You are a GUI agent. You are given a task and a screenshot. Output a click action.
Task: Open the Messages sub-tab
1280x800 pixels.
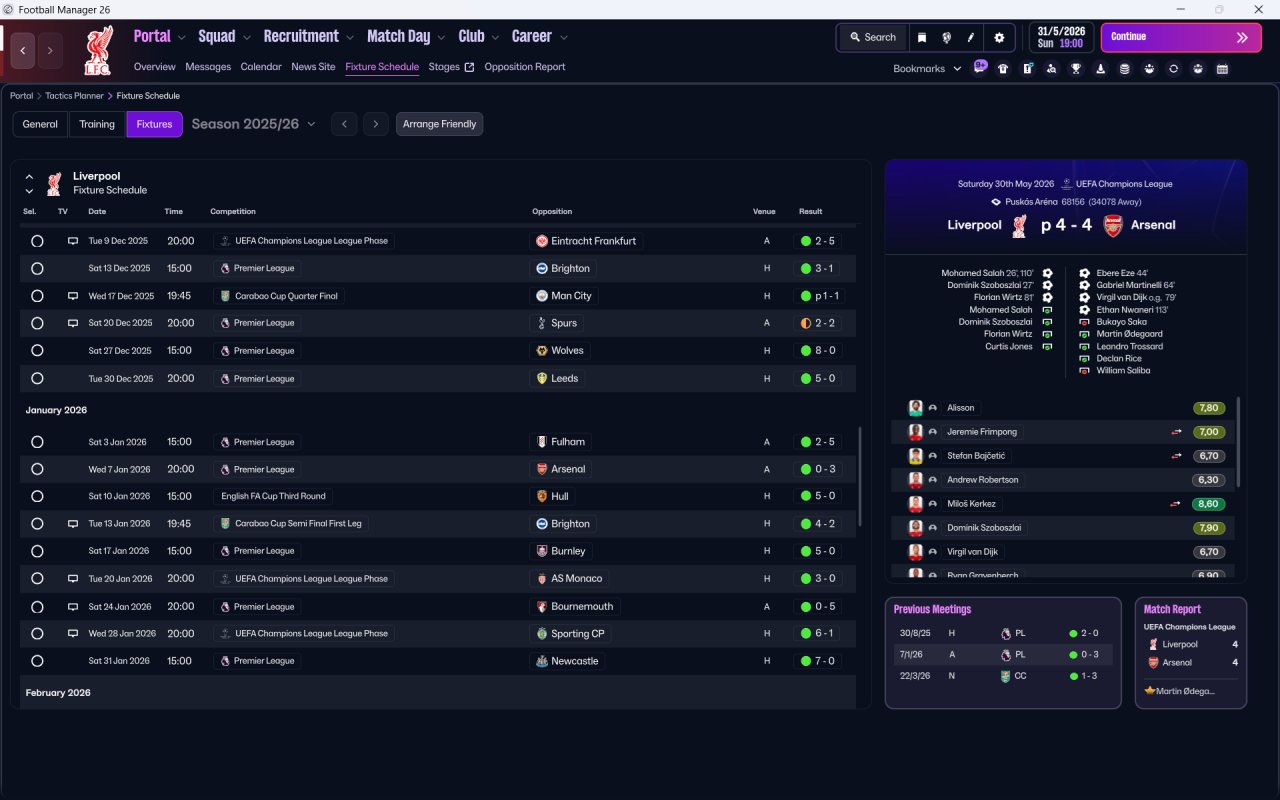(208, 67)
